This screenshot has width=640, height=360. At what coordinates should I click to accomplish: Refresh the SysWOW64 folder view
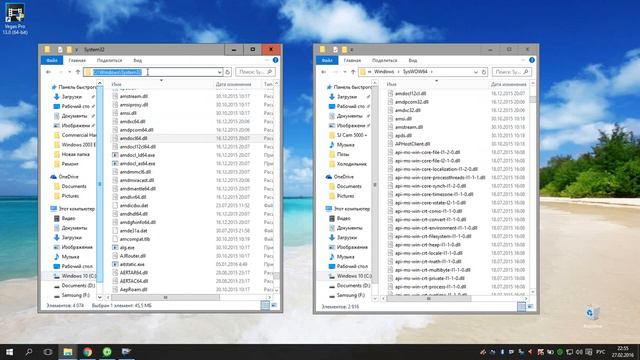484,72
